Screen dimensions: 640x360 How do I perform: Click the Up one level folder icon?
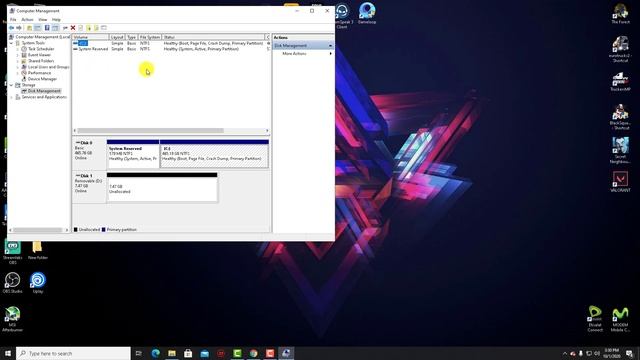point(29,28)
